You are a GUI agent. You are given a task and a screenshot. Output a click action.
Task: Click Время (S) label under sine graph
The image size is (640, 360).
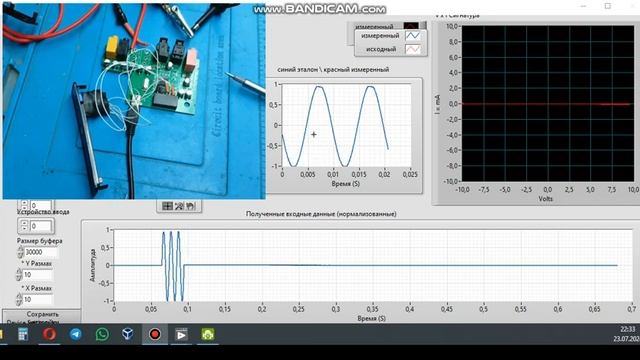click(x=345, y=184)
